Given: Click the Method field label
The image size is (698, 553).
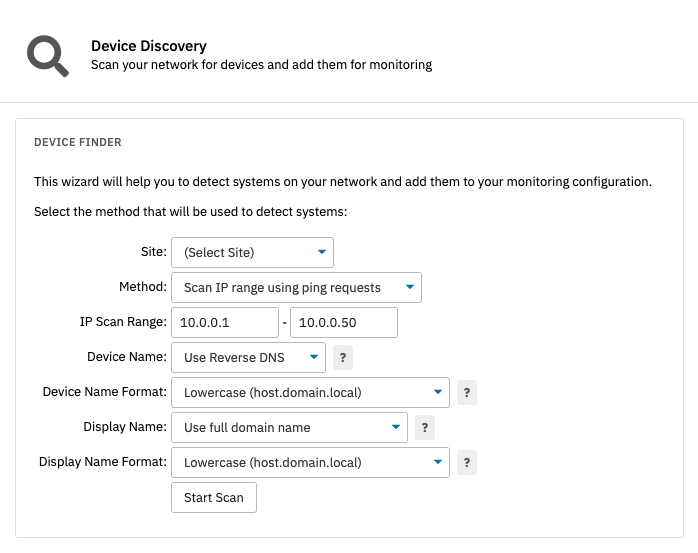Looking at the screenshot, I should [x=143, y=288].
